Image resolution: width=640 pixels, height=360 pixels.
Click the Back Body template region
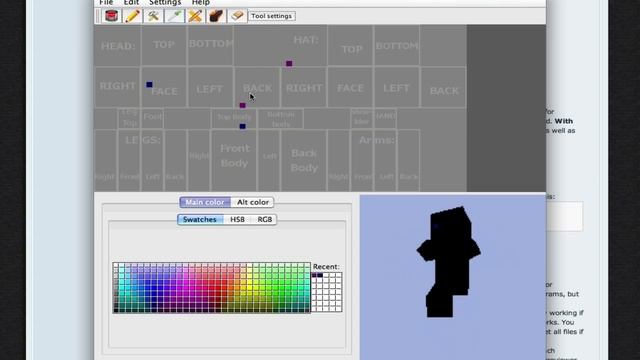click(x=304, y=160)
